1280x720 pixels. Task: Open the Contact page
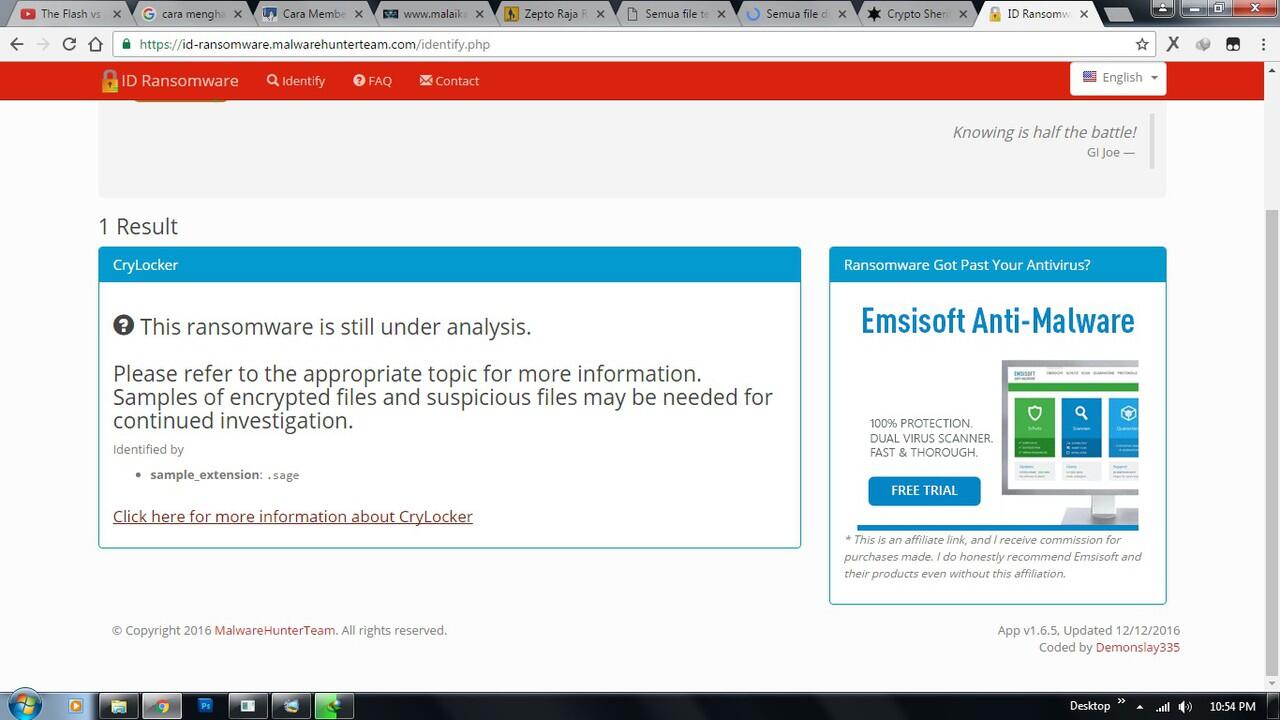click(449, 81)
